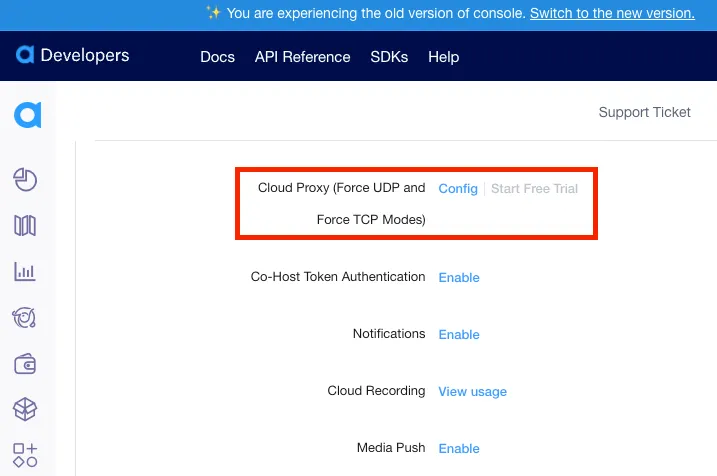Image resolution: width=717 pixels, height=476 pixels.
Task: Open the pie chart overview icon
Action: [25, 179]
